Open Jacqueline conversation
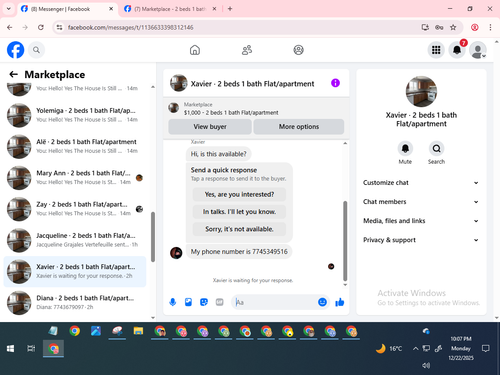This screenshot has width=500, height=375. tap(75, 240)
